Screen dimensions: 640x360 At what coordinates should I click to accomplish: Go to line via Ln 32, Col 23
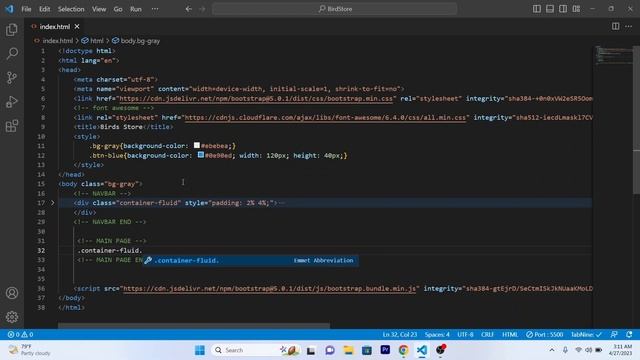(400, 334)
